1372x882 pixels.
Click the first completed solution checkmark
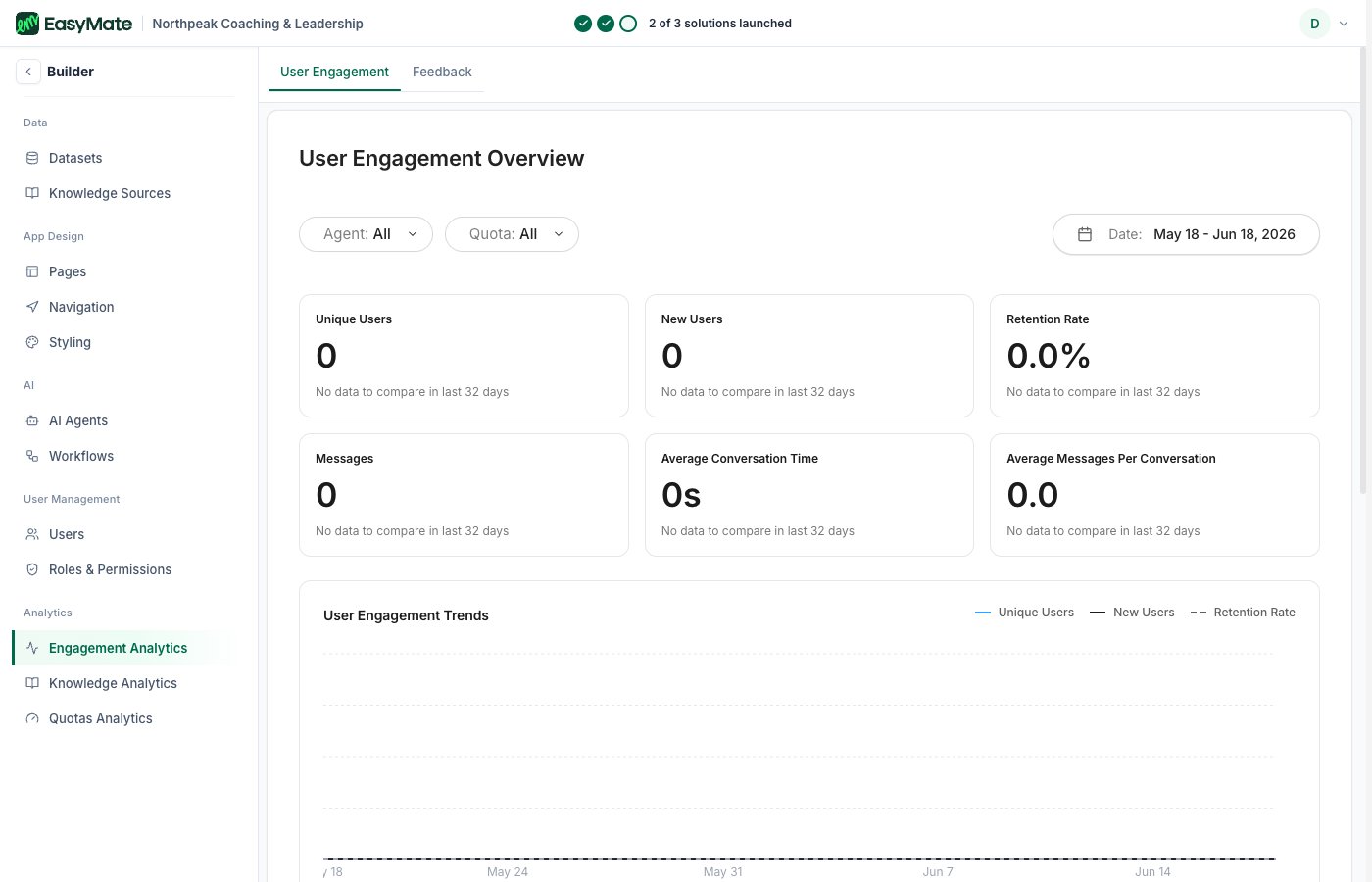[x=583, y=24]
